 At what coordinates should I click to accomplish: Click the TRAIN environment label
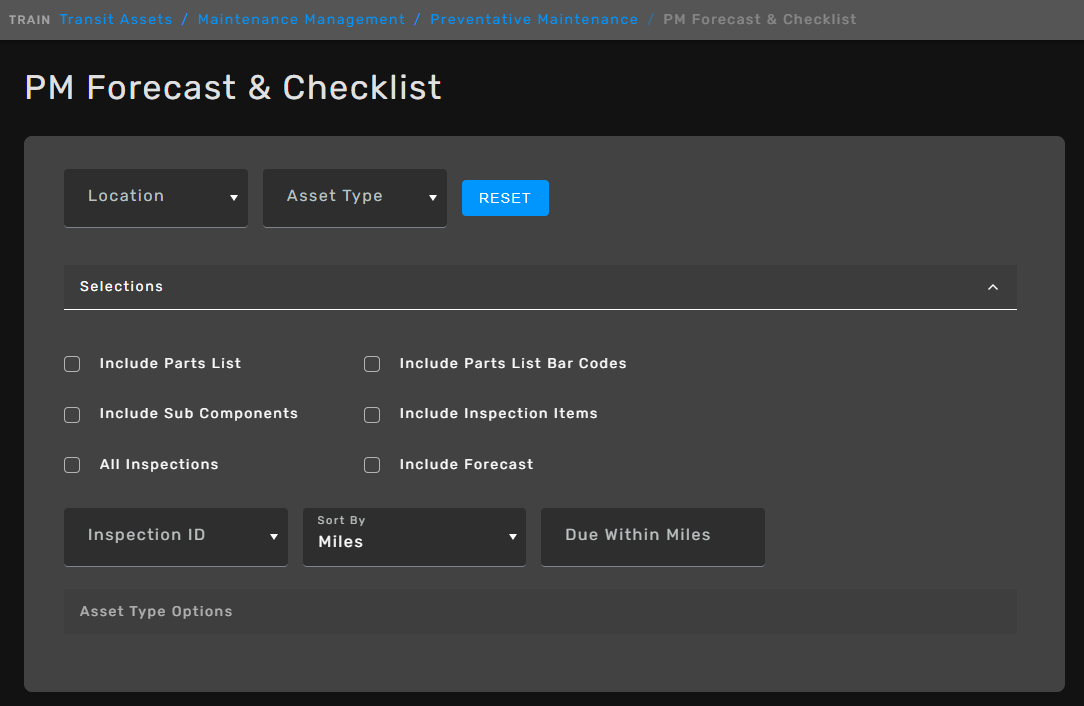[29, 20]
